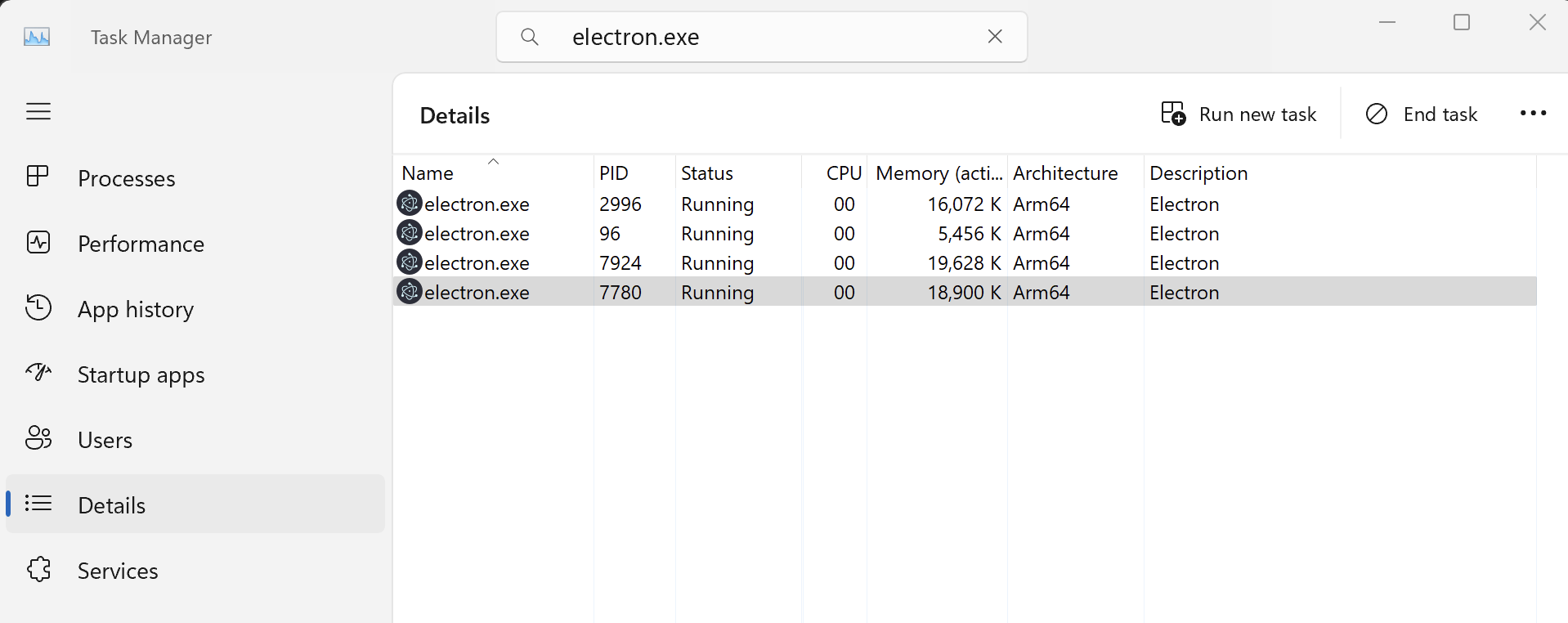Open the Details page icon
This screenshot has width=1568, height=623.
pos(38,504)
